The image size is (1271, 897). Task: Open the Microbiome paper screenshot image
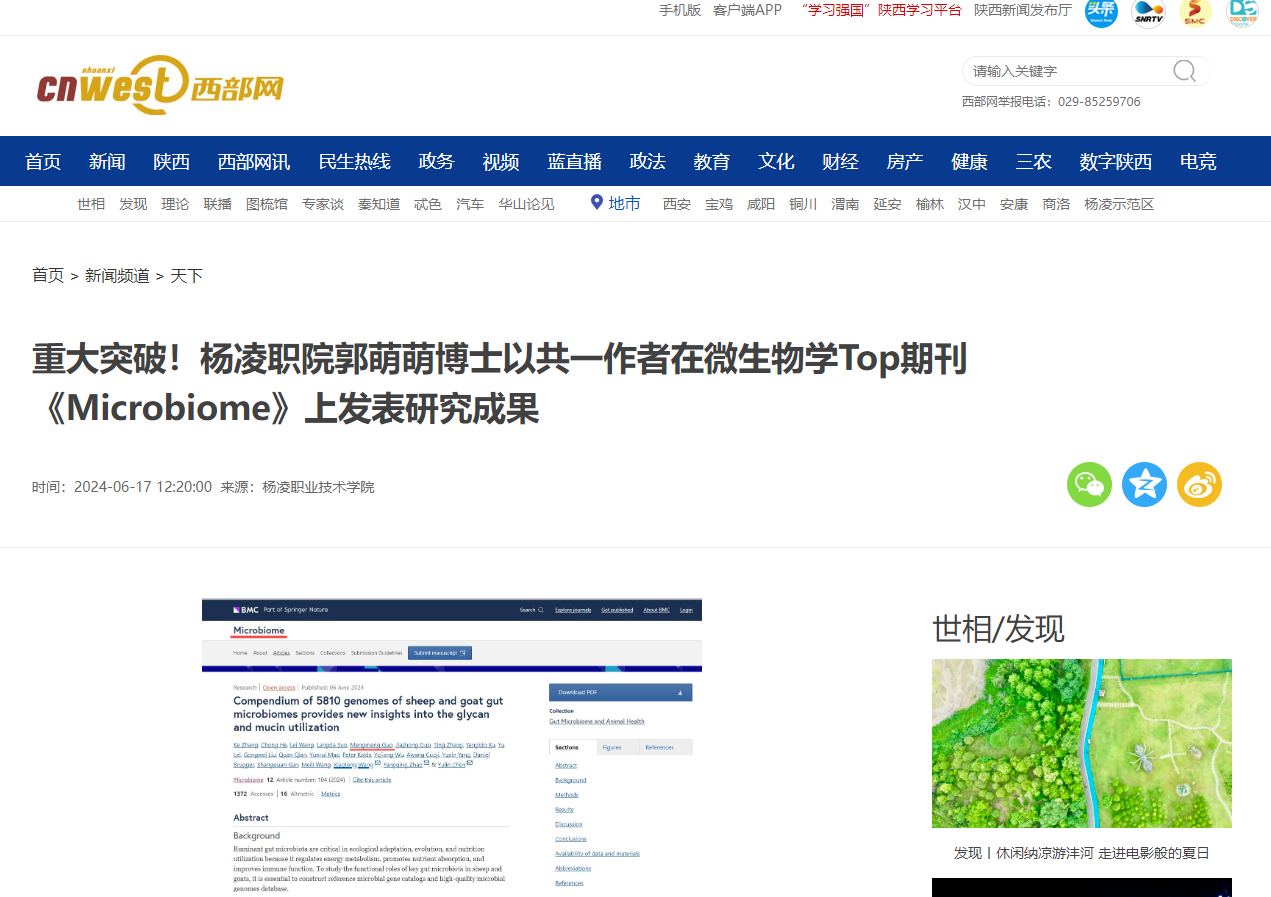(x=451, y=747)
